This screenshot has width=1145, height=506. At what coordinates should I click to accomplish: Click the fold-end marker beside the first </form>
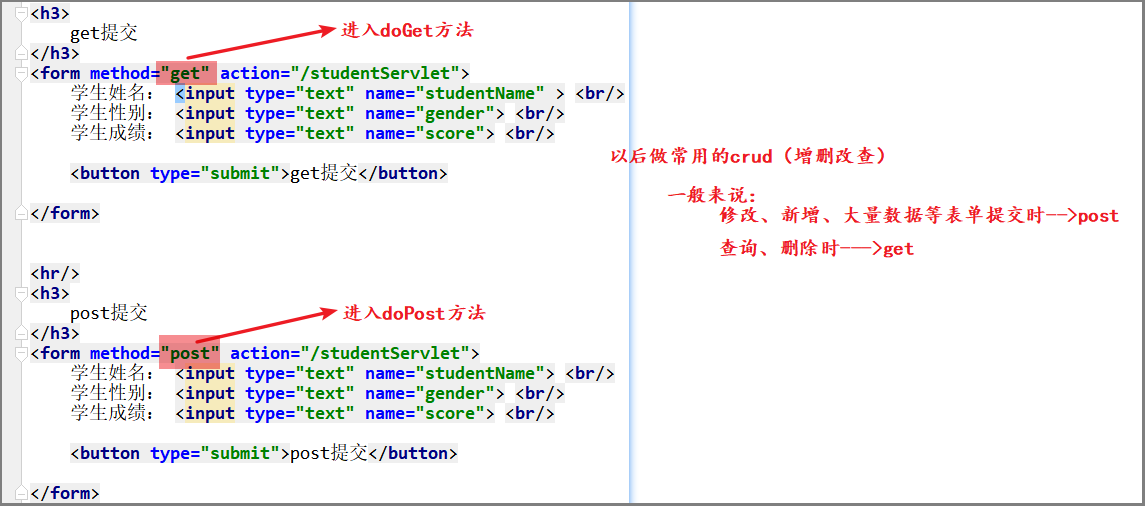pyautogui.click(x=22, y=213)
